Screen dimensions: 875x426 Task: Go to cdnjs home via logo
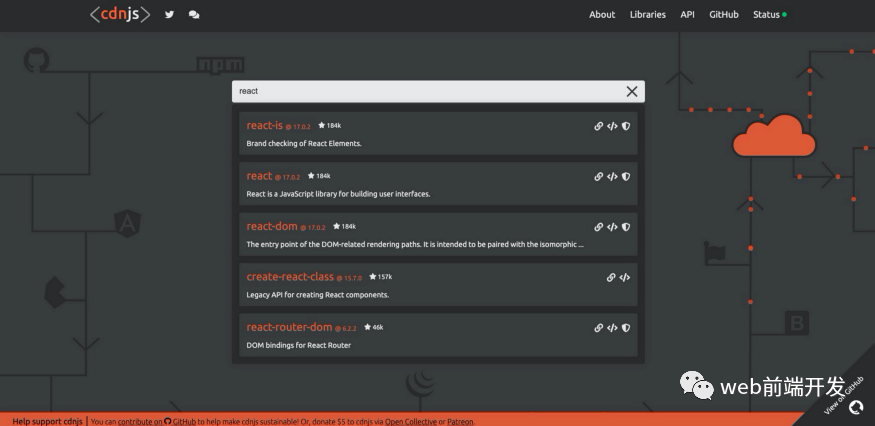click(120, 14)
